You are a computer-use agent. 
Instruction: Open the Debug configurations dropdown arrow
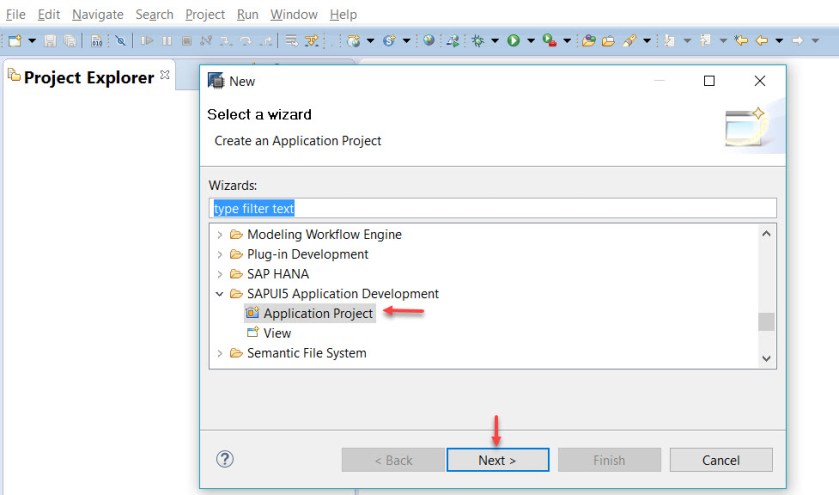coord(495,41)
